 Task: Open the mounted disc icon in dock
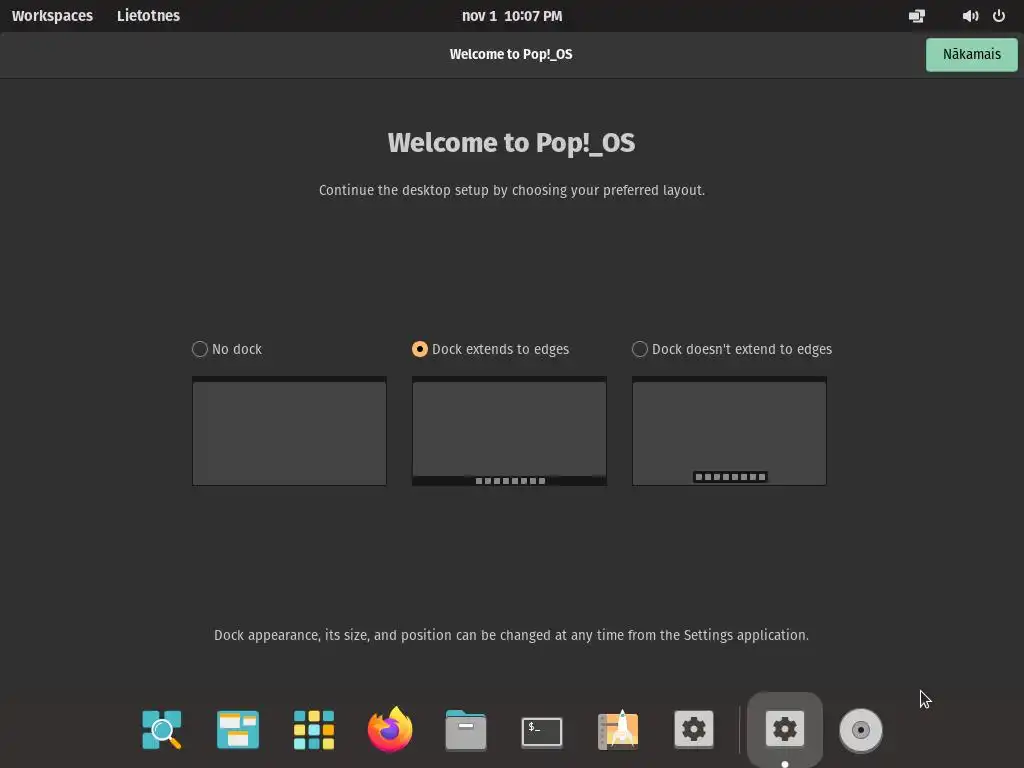coord(861,730)
